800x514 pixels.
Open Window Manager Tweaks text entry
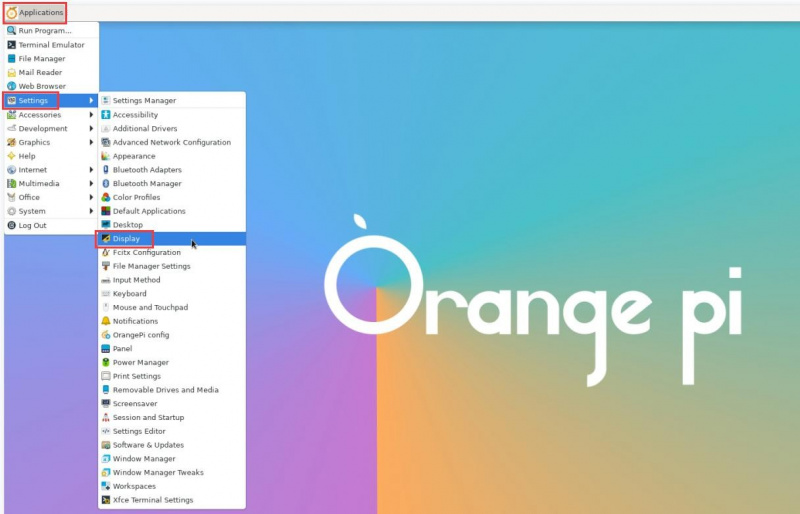[158, 473]
